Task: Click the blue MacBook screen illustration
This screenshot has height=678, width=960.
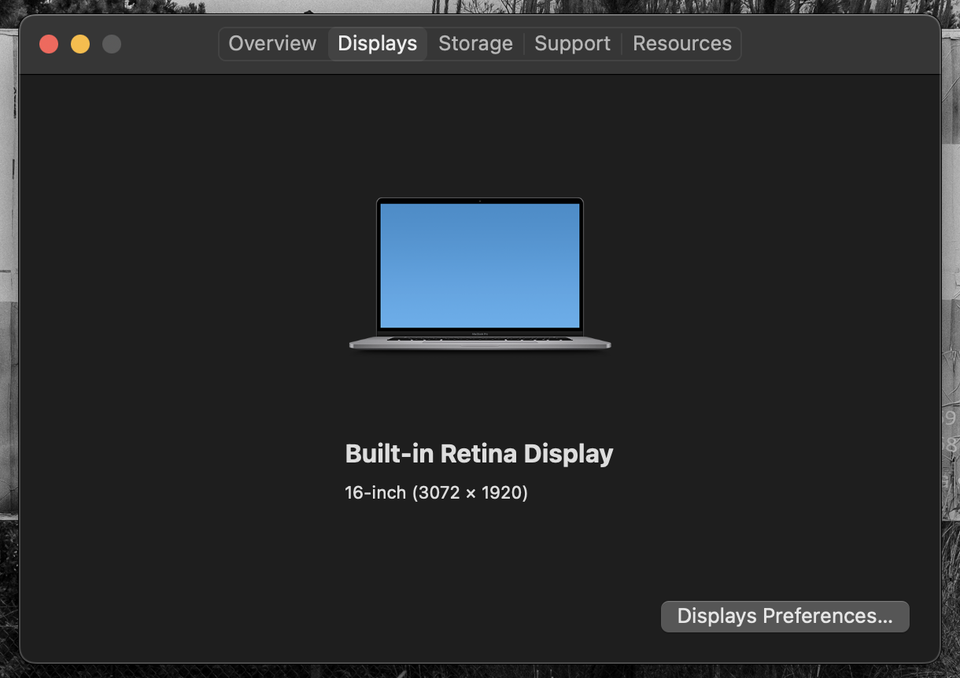Action: [x=480, y=265]
